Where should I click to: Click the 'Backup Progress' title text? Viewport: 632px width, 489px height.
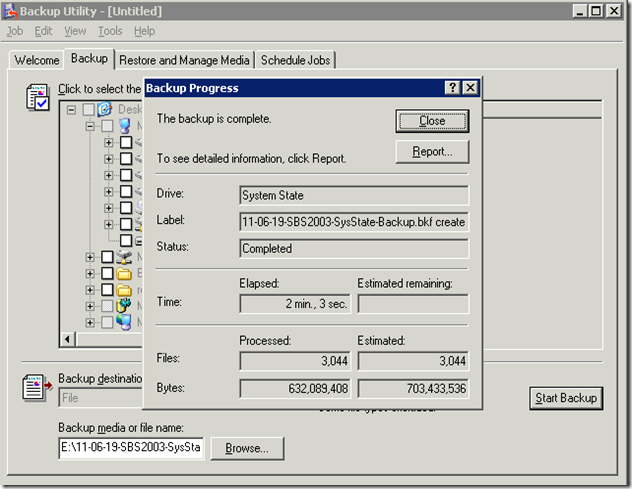[x=192, y=88]
